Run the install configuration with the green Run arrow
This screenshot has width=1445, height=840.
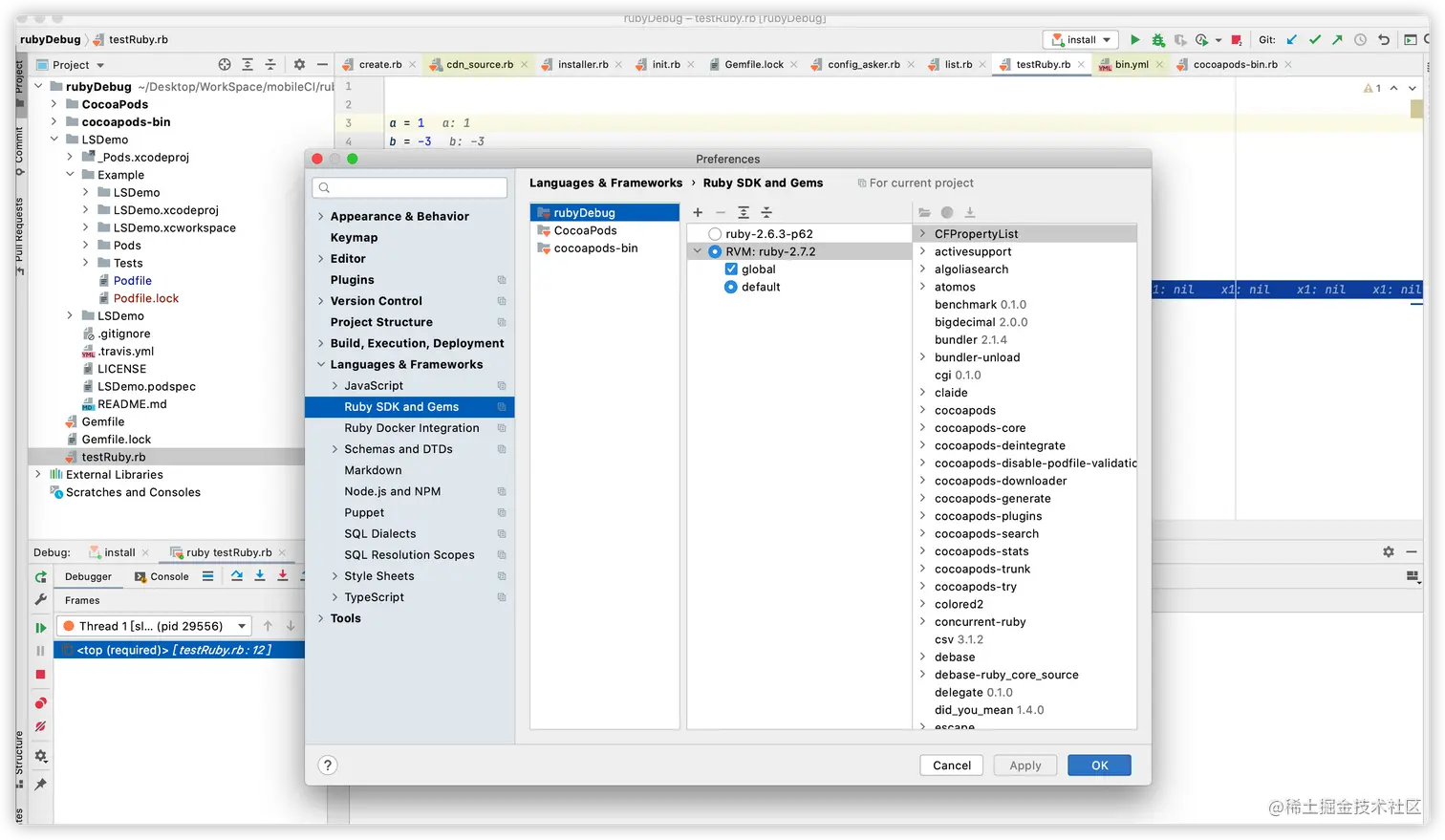1134,40
